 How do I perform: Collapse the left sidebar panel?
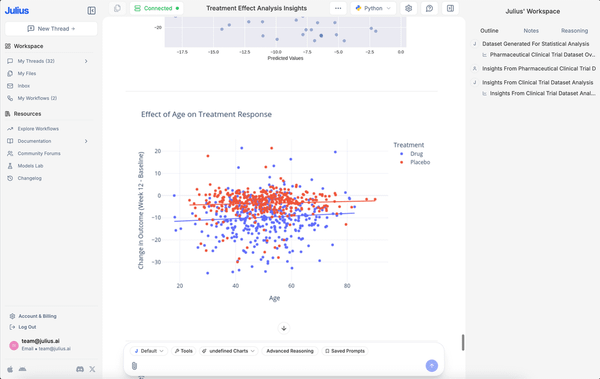point(91,10)
